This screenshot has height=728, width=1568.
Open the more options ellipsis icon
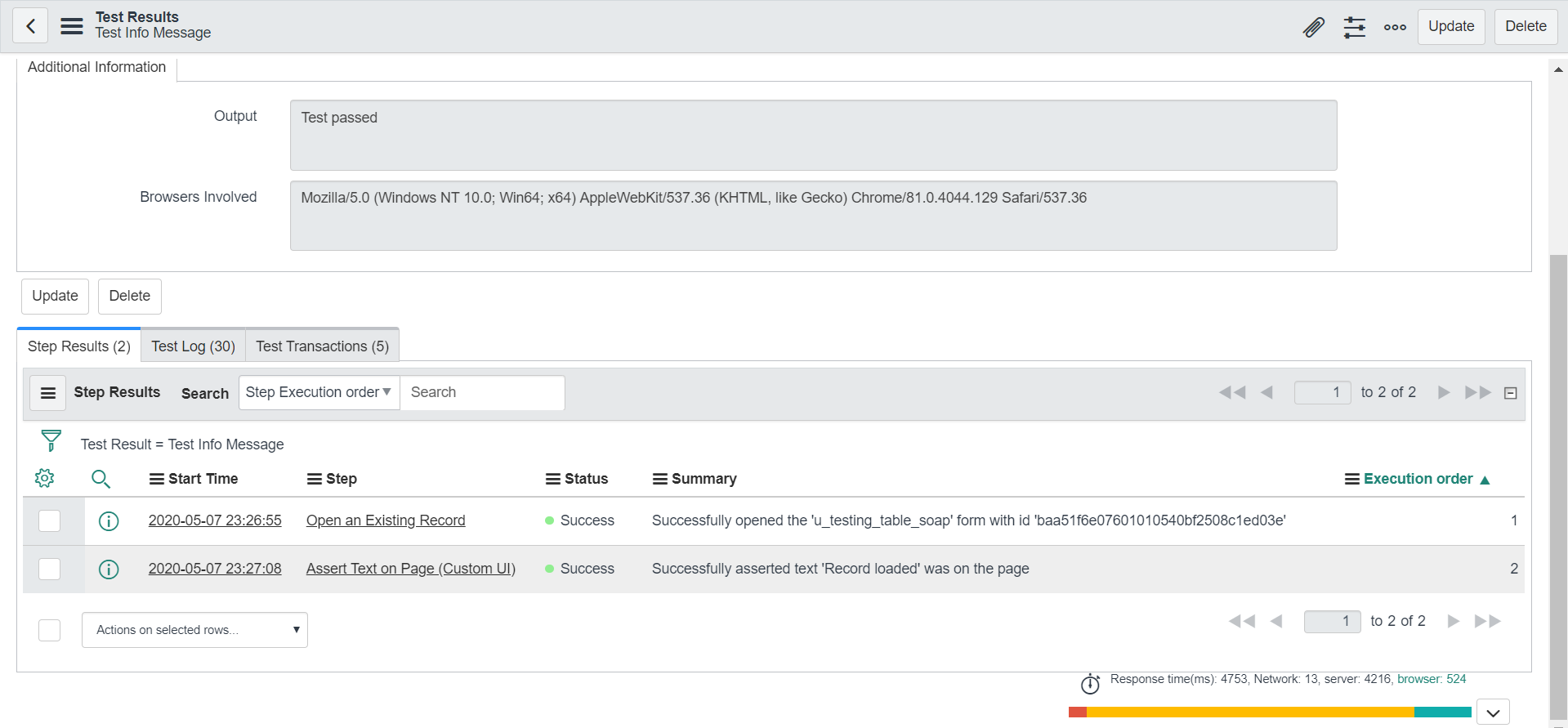coord(1395,27)
